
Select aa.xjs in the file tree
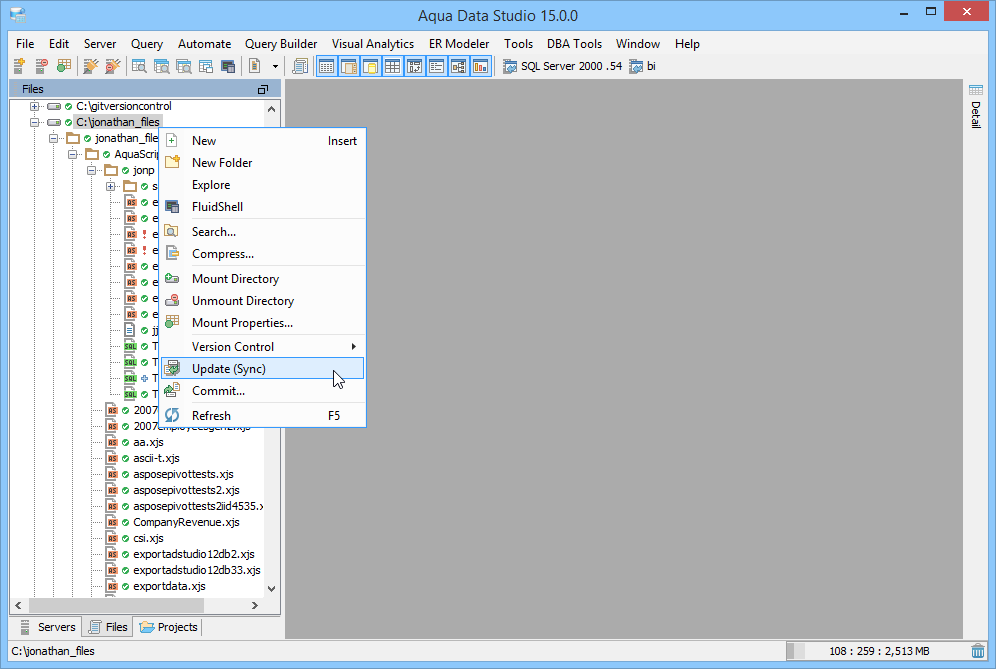148,442
